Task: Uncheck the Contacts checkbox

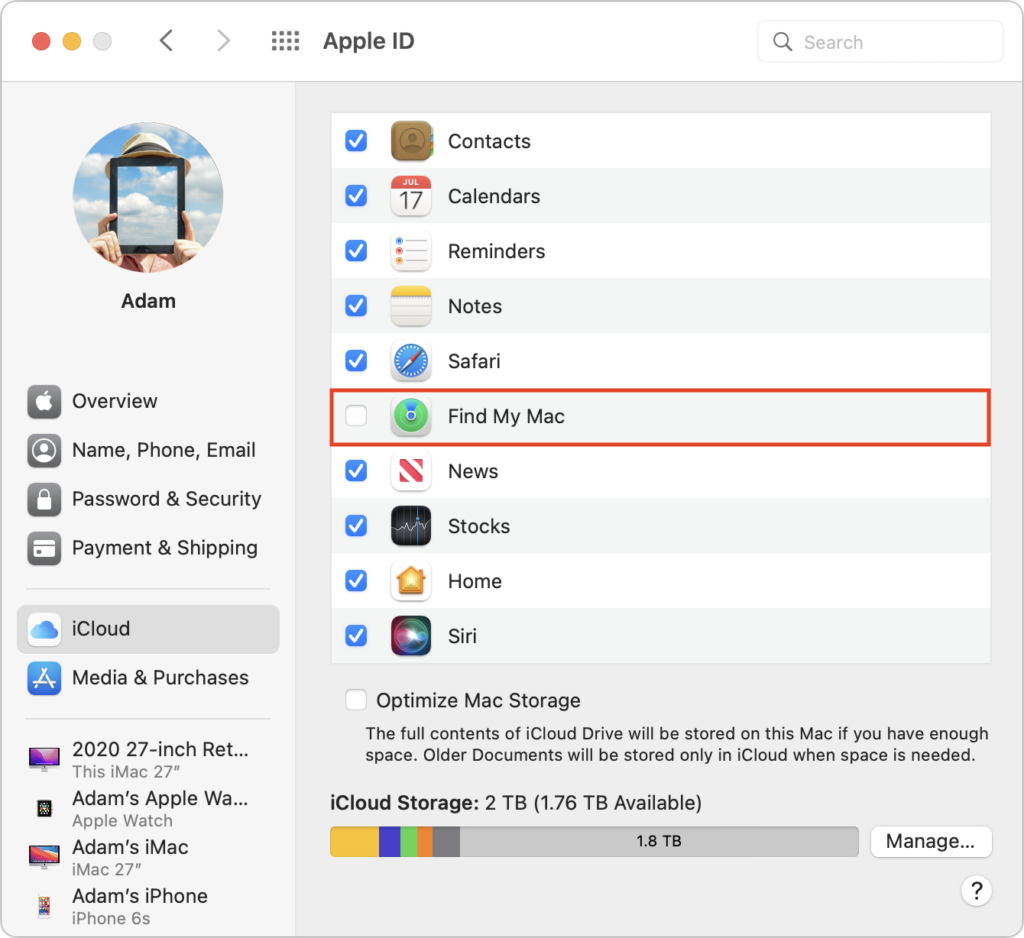Action: (x=356, y=141)
